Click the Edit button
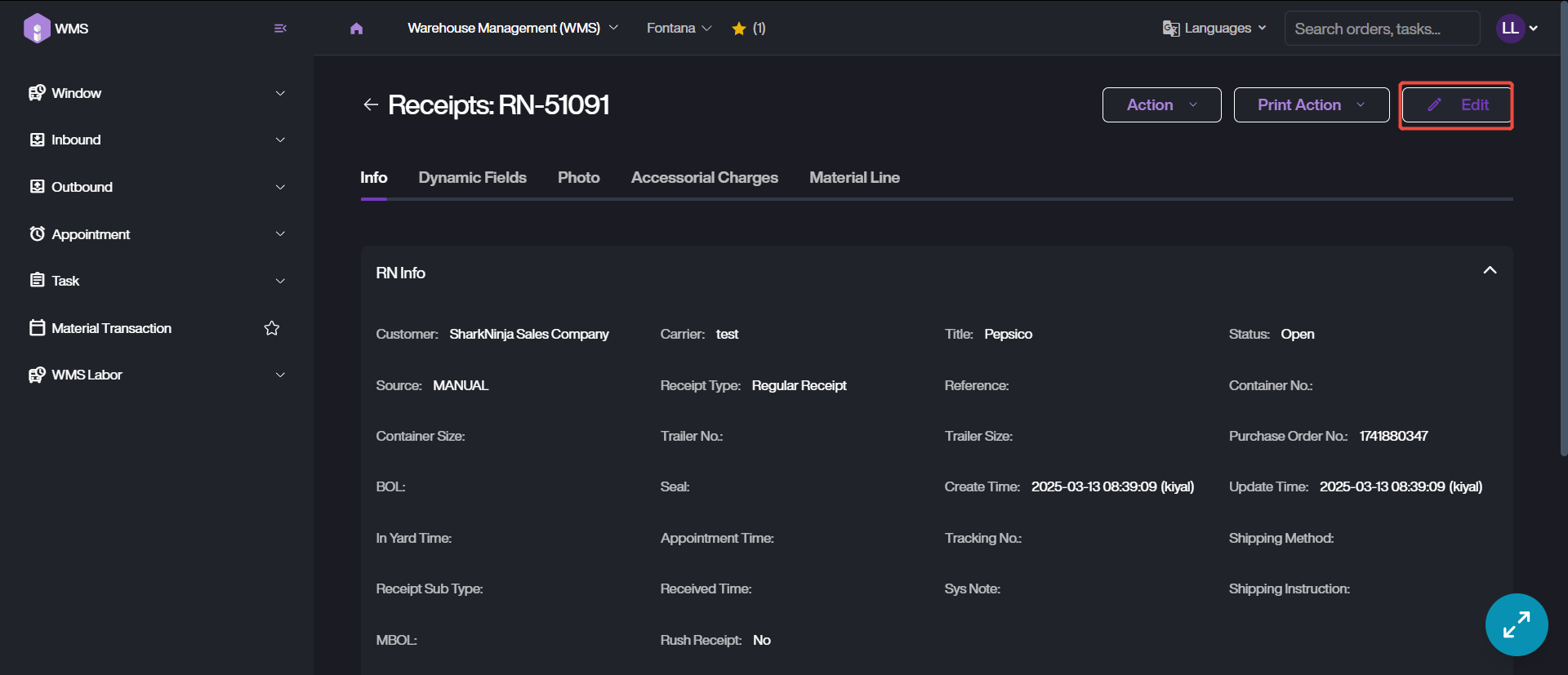The height and width of the screenshot is (675, 1568). 1456,105
